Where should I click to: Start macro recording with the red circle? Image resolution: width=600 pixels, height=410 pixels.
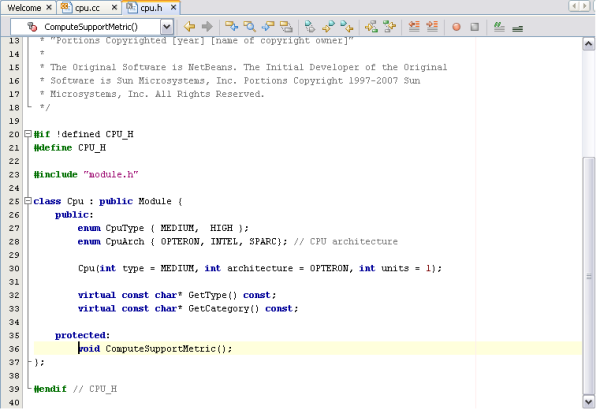click(x=456, y=27)
